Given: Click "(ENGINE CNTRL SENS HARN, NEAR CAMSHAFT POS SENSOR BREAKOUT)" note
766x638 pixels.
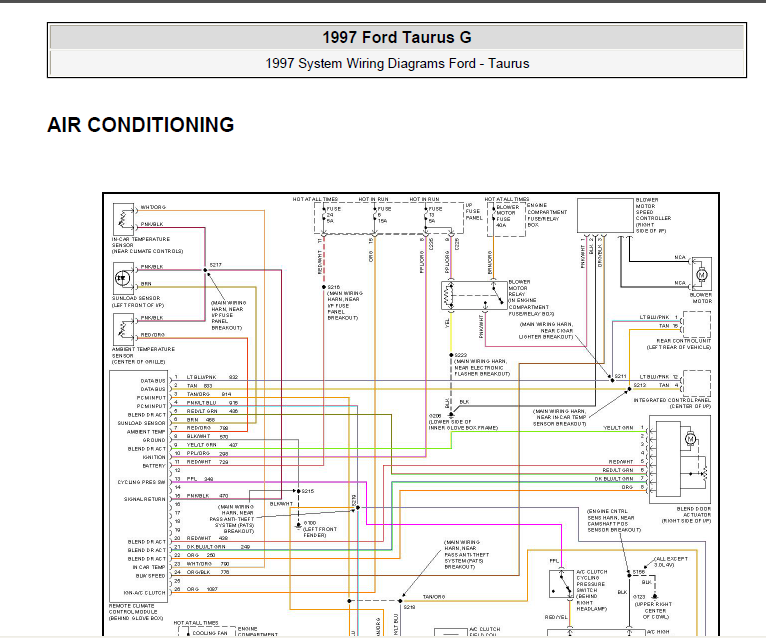Looking at the screenshot, I should (x=614, y=520).
